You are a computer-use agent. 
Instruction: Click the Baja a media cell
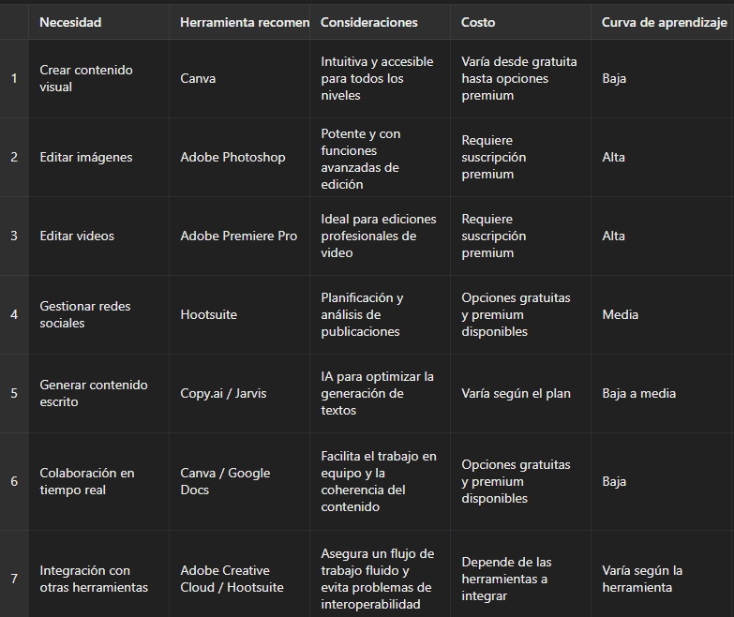click(639, 393)
